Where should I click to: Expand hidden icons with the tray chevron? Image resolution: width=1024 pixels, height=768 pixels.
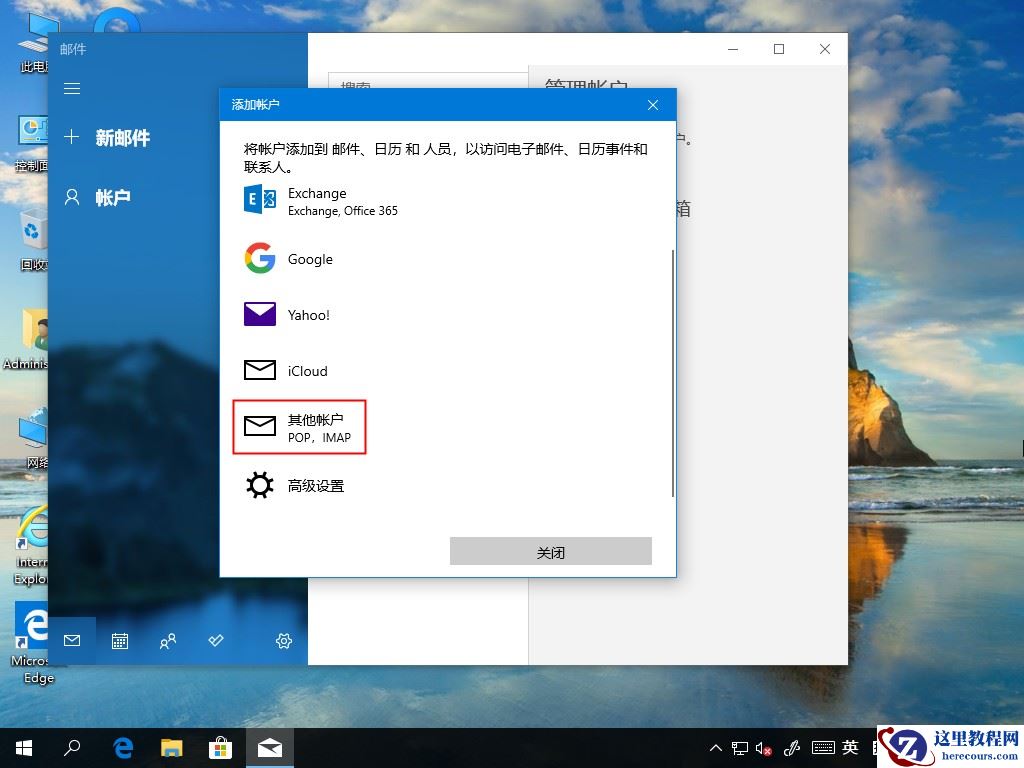(715, 747)
